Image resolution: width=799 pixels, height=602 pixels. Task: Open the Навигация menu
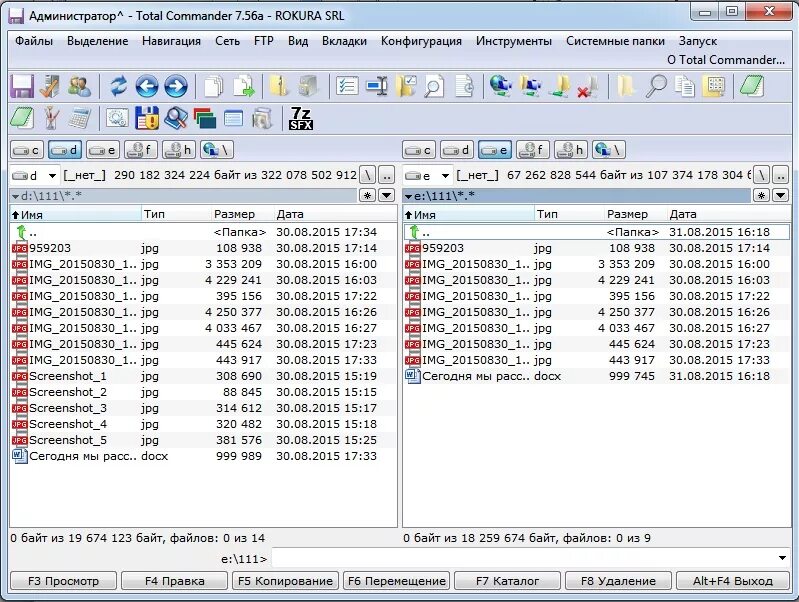[x=171, y=41]
